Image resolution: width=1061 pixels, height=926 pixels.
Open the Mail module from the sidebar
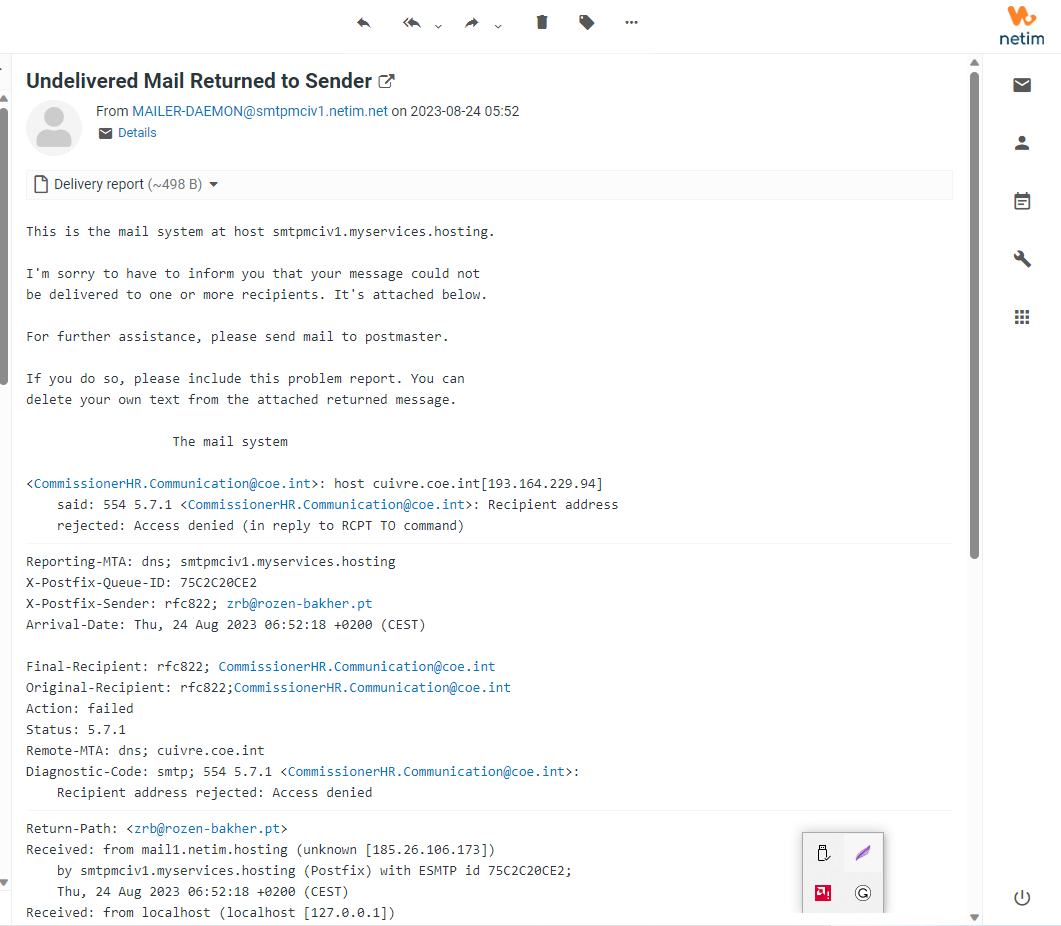pyautogui.click(x=1021, y=84)
